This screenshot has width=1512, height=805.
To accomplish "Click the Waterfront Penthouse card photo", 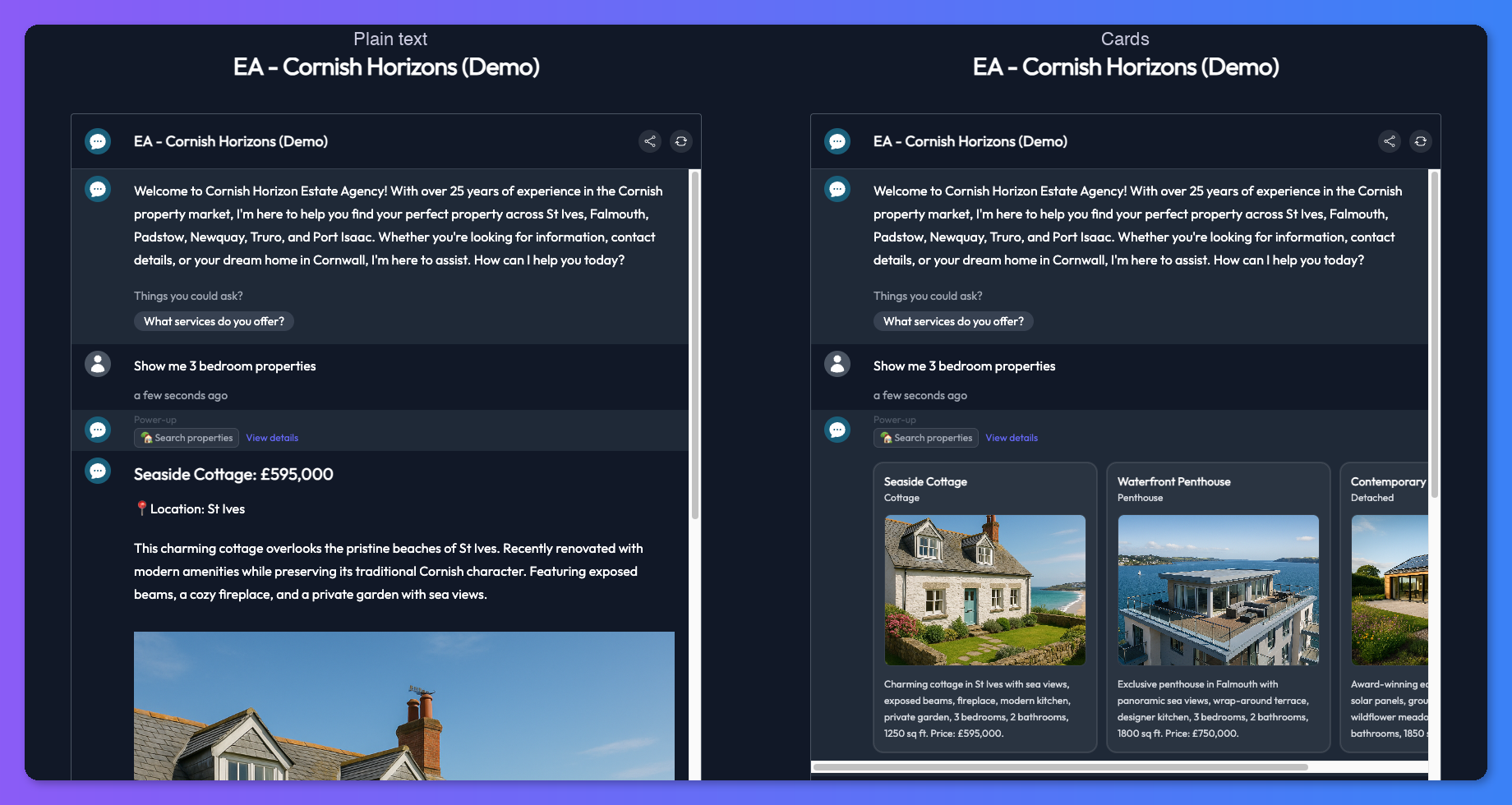I will point(1218,590).
